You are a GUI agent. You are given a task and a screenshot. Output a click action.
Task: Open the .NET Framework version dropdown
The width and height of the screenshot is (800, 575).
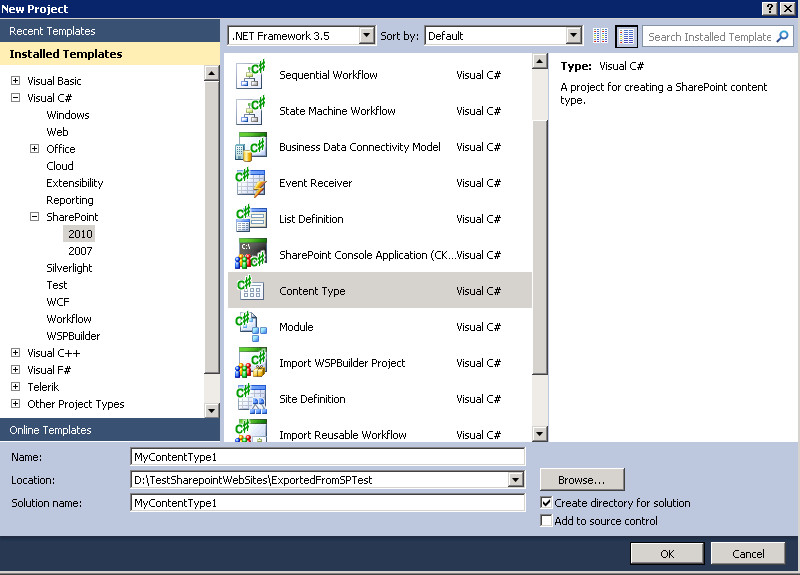pos(367,36)
